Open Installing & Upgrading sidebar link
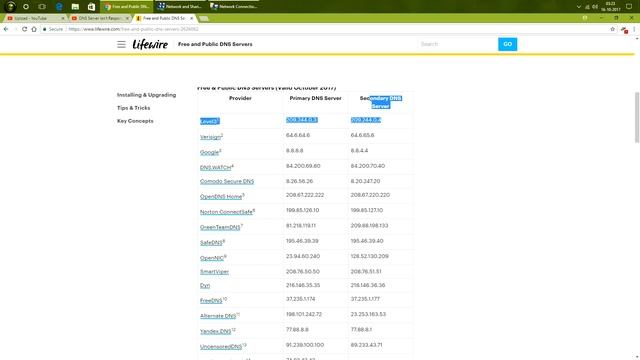640x360 pixels. tap(147, 95)
